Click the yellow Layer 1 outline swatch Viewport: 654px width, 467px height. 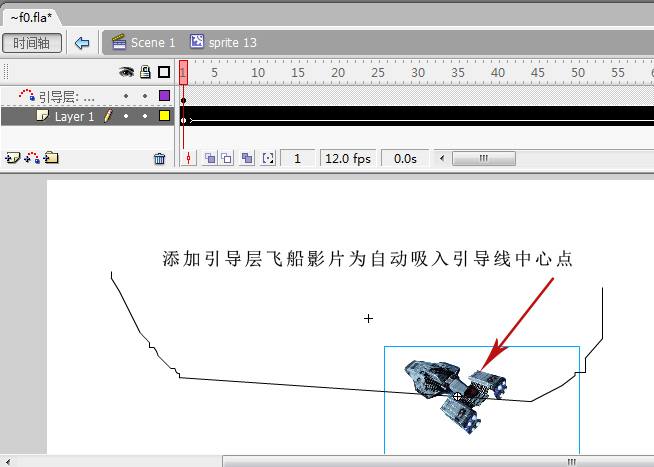coord(164,116)
